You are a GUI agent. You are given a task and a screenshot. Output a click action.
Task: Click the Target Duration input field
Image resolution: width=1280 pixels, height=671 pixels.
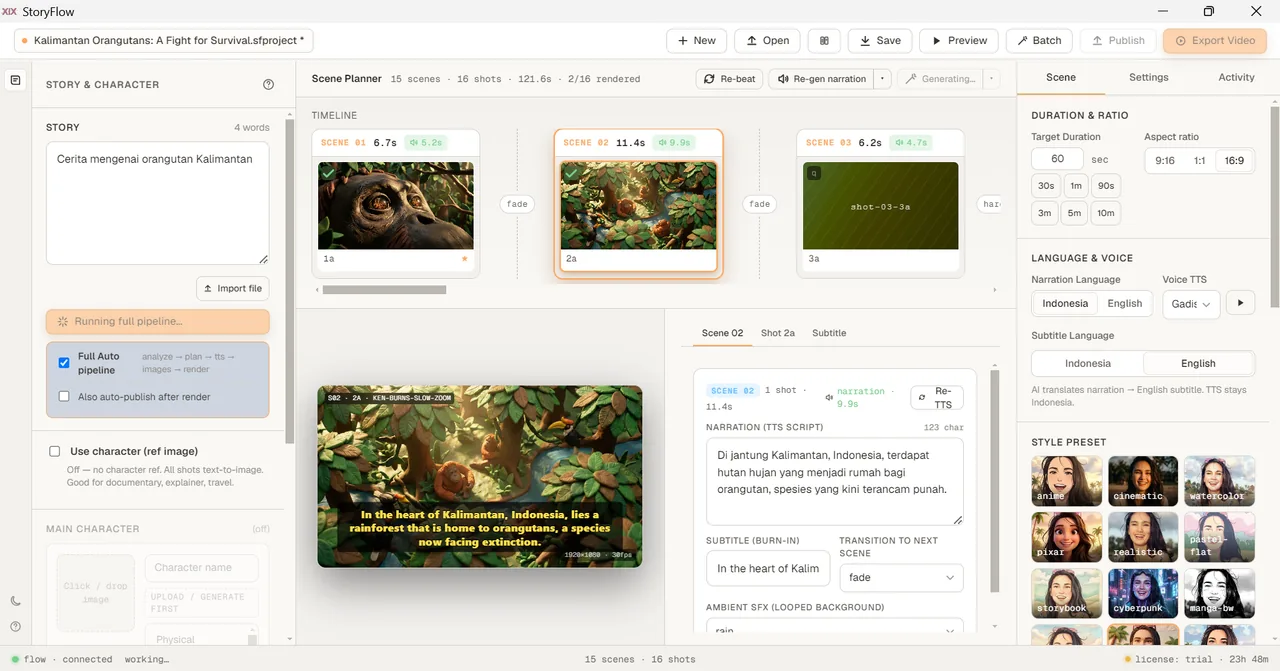[x=1057, y=159]
